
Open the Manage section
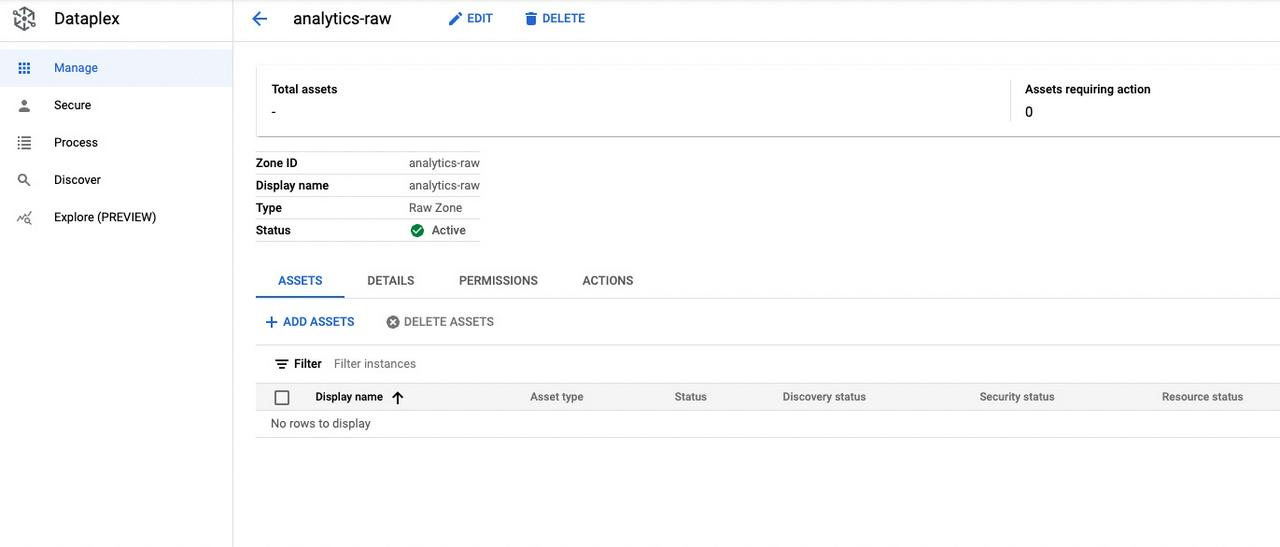[x=116, y=68]
